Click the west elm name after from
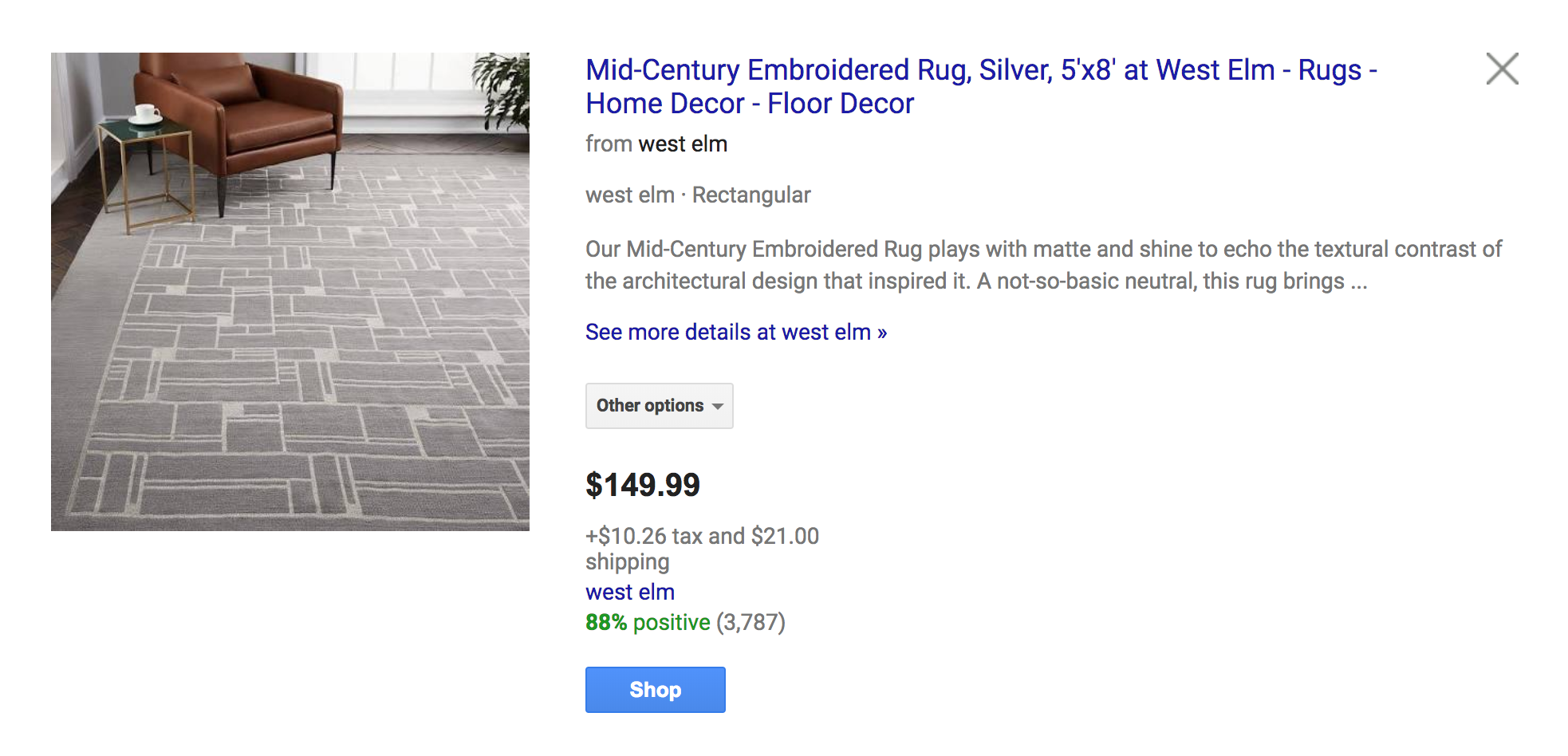The width and height of the screenshot is (1568, 756). [x=683, y=144]
